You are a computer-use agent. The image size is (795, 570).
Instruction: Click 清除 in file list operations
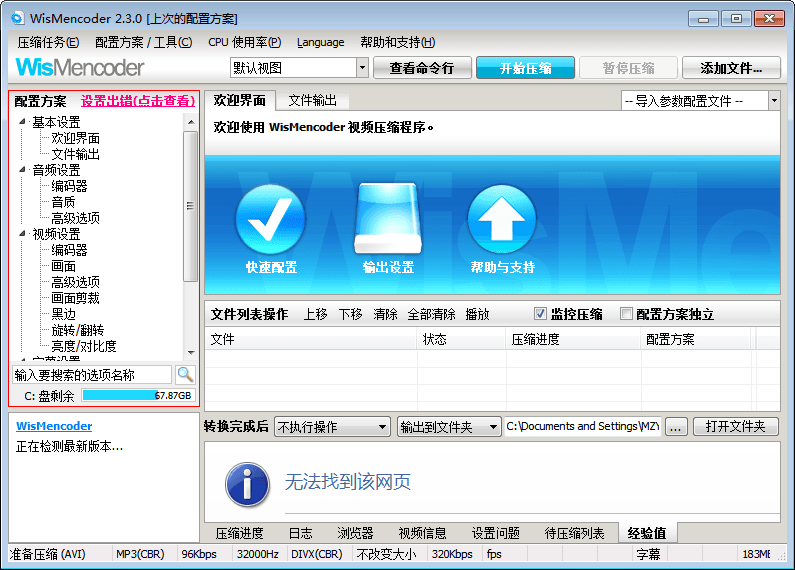(385, 314)
